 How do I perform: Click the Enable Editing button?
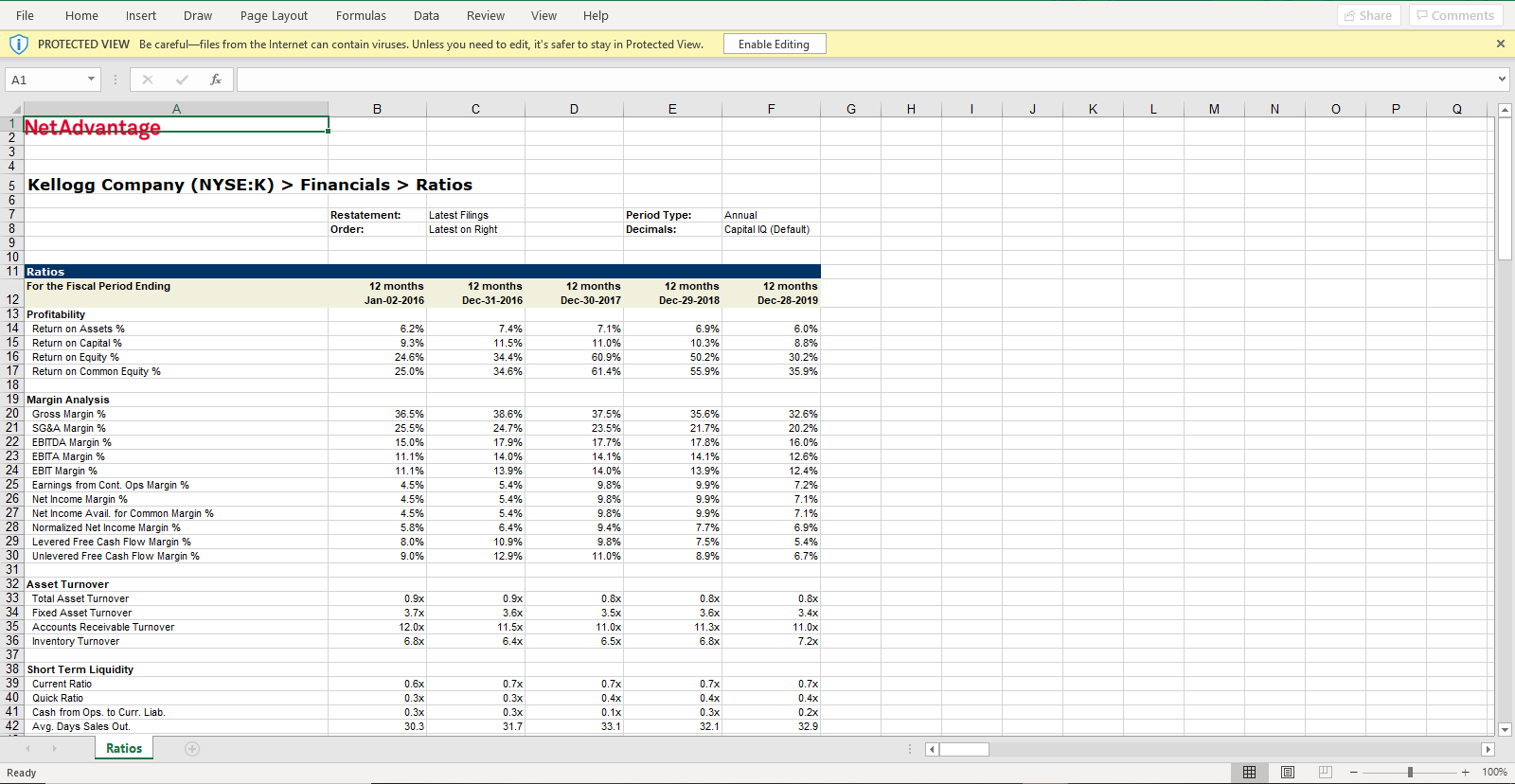775,45
